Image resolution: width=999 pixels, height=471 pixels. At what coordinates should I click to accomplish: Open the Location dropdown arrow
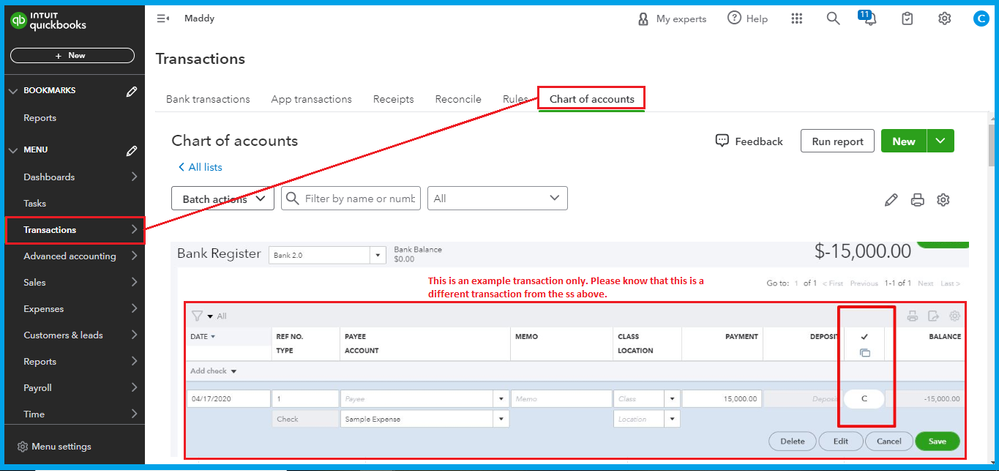click(673, 419)
